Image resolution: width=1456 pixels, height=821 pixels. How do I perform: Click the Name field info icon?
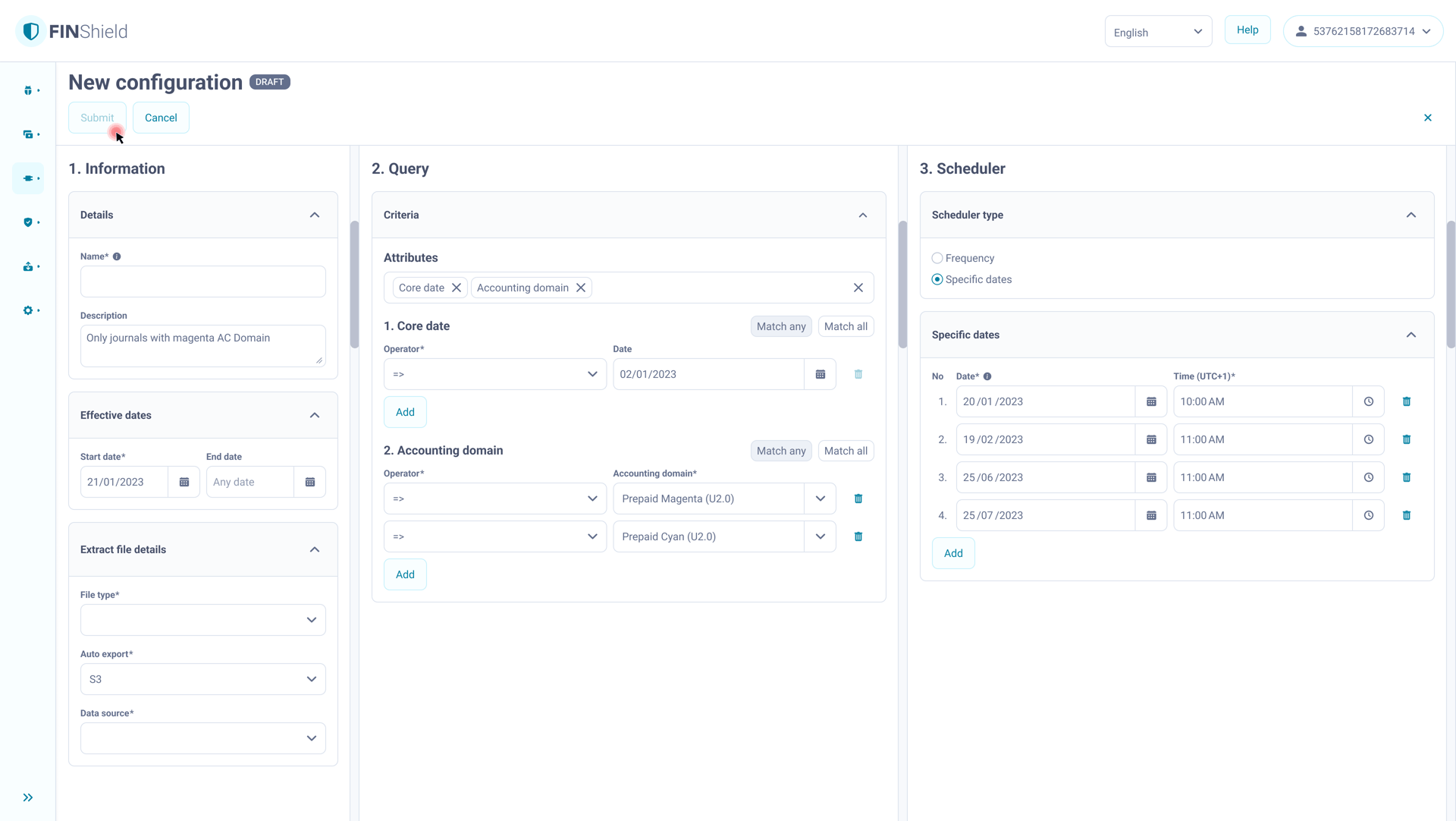coord(117,256)
